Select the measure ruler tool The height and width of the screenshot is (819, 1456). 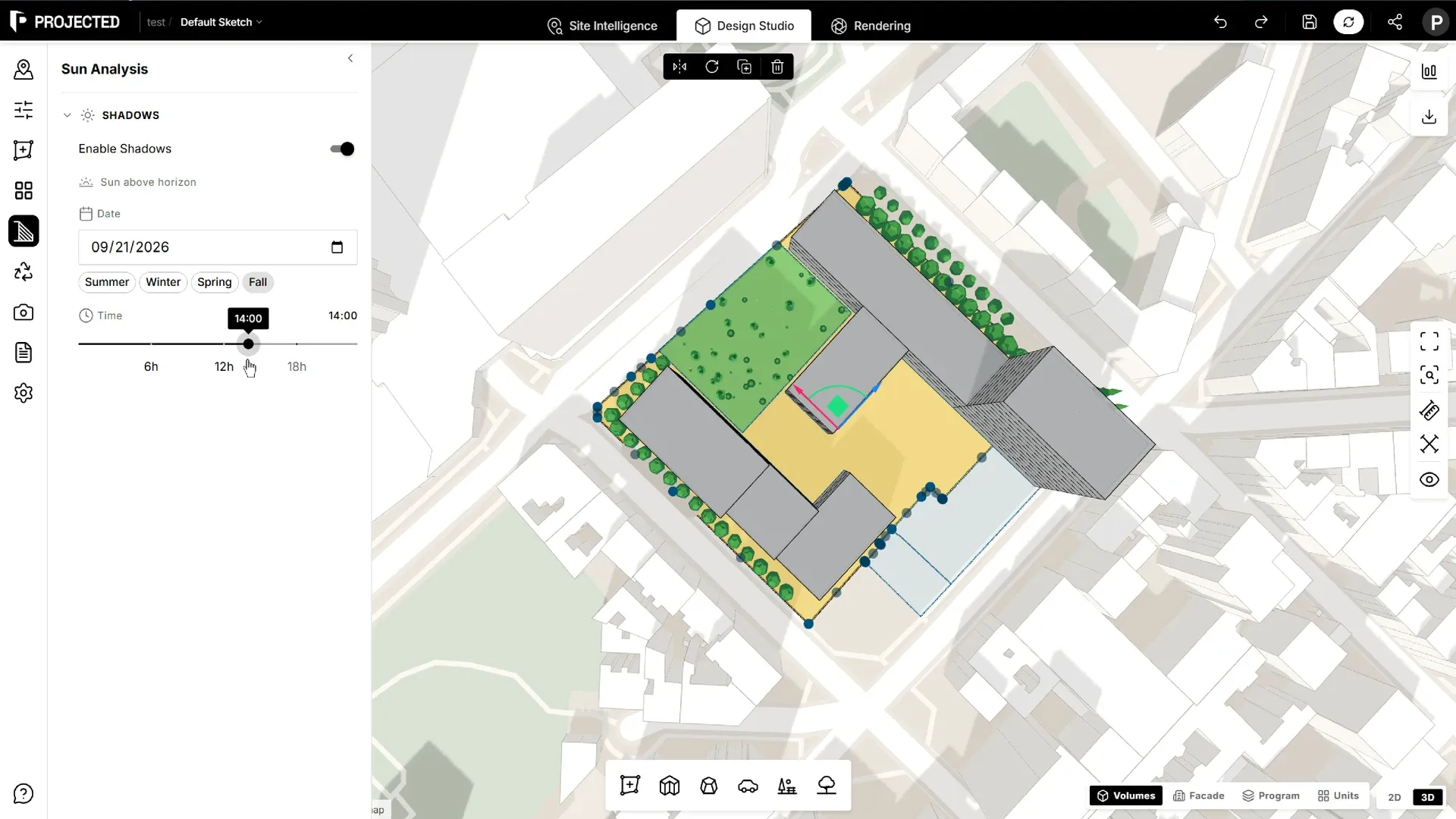[x=1429, y=410]
